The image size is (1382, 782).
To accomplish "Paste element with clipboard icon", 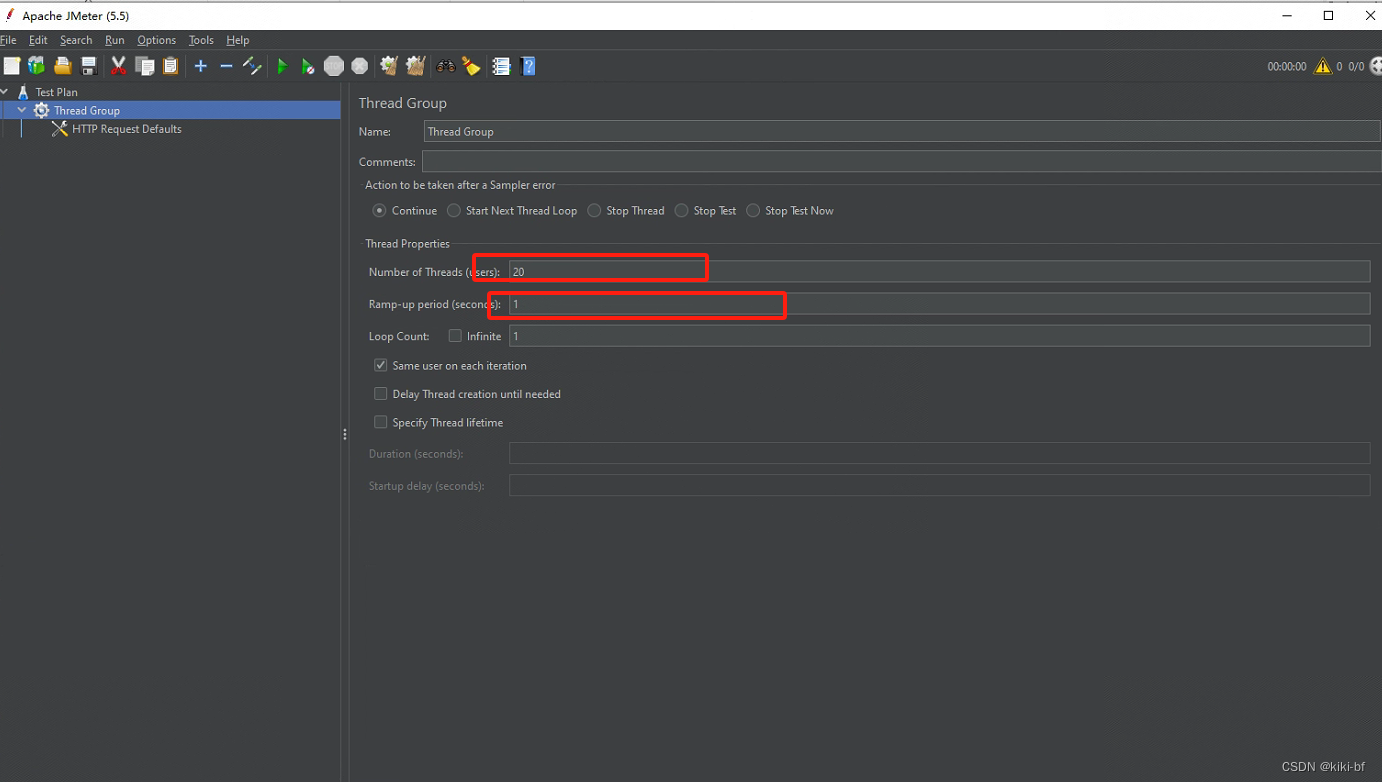I will coord(171,66).
